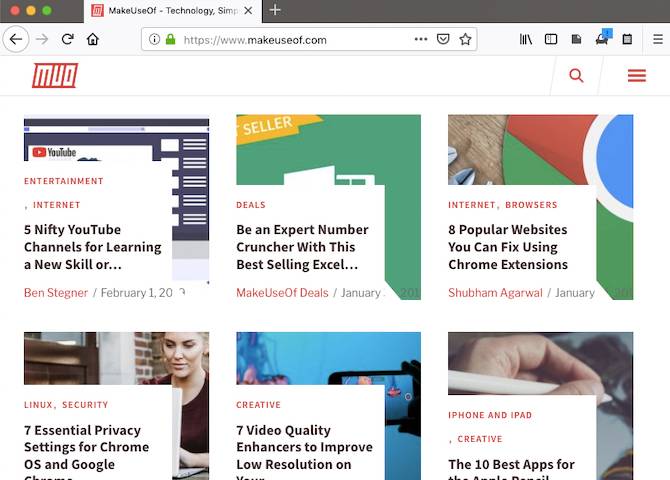This screenshot has width=670, height=480.
Task: Open a new browser tab
Action: click(275, 10)
